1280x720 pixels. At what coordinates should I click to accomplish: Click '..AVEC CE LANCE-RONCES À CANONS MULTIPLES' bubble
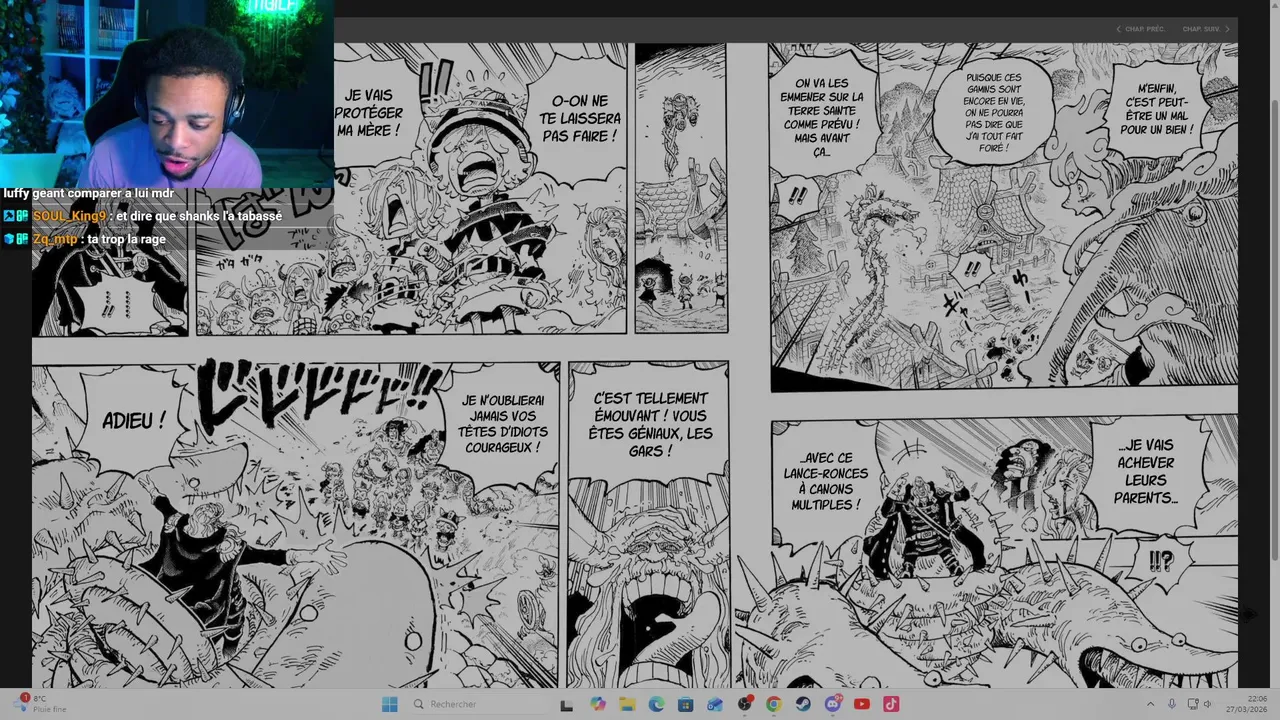click(x=826, y=481)
